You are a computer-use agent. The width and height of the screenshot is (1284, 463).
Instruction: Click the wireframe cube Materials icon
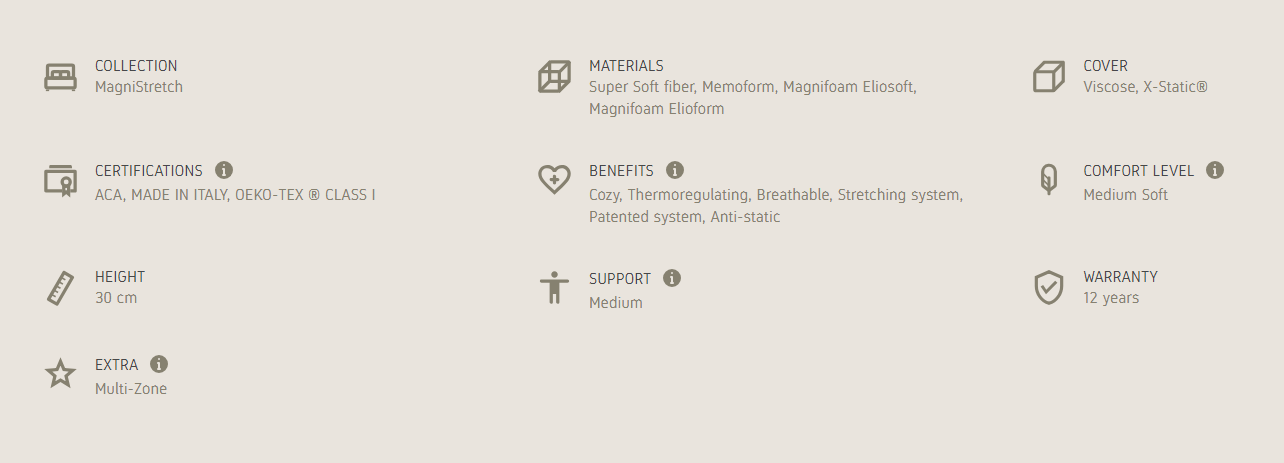pyautogui.click(x=554, y=77)
